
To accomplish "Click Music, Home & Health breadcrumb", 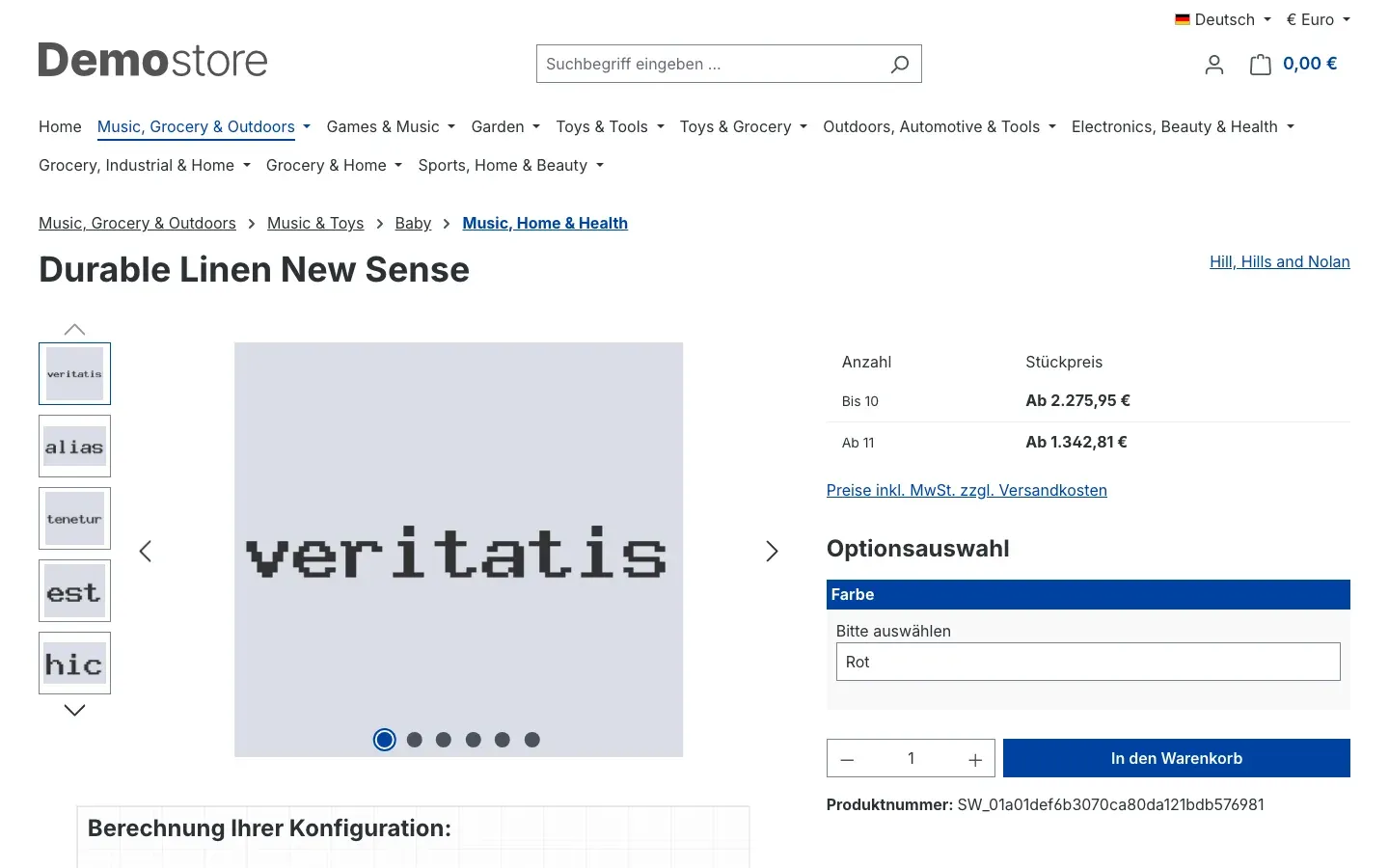I will [x=545, y=223].
